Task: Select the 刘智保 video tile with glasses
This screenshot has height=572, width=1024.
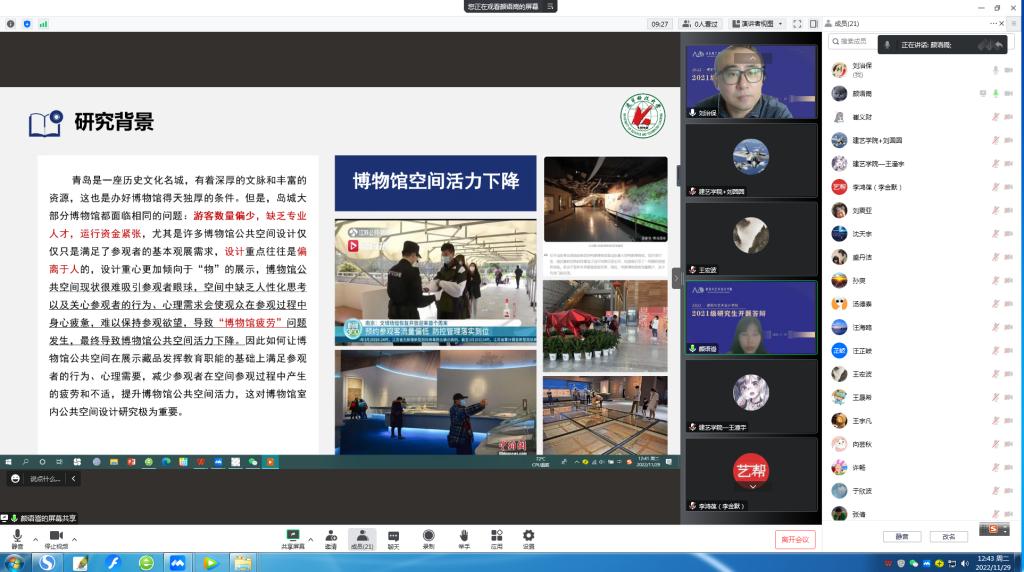Action: click(751, 82)
